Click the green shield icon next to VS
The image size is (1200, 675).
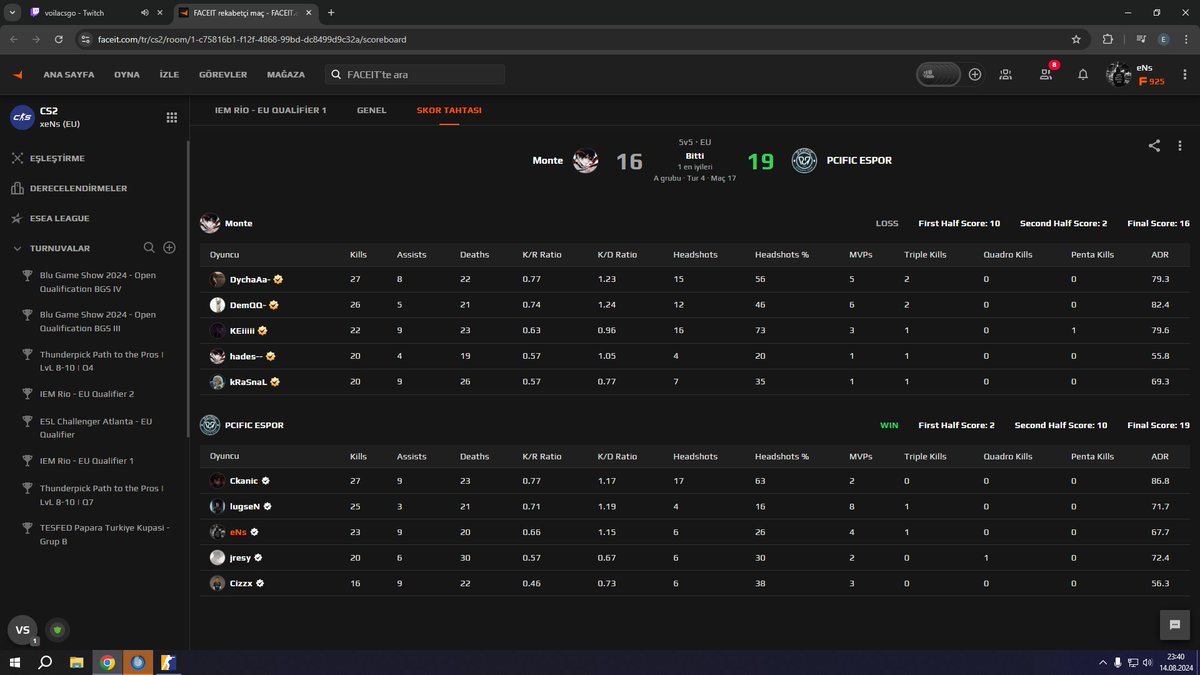pos(58,630)
